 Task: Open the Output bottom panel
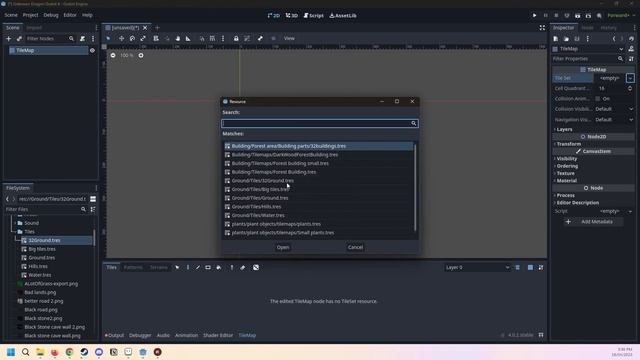tap(114, 335)
